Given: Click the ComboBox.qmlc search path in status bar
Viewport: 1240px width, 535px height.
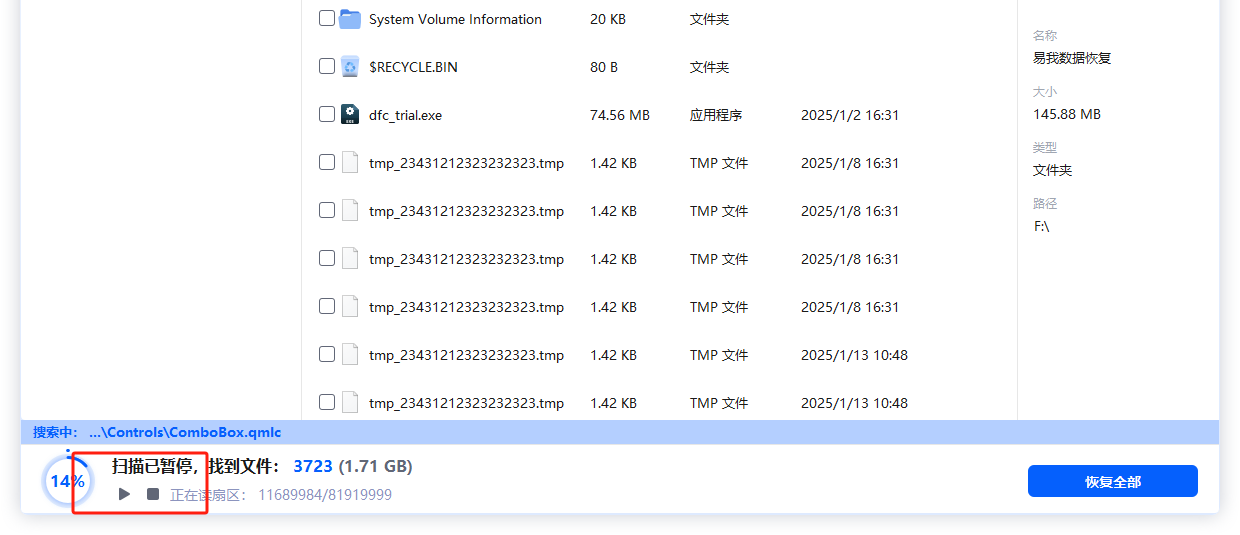Looking at the screenshot, I should coord(185,432).
